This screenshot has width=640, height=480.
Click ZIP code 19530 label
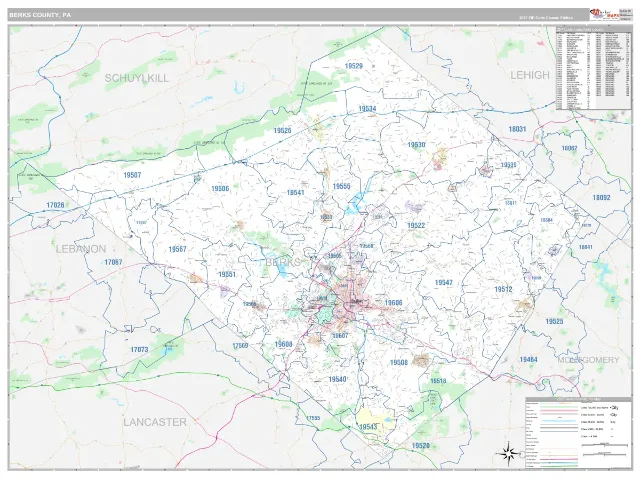416,144
